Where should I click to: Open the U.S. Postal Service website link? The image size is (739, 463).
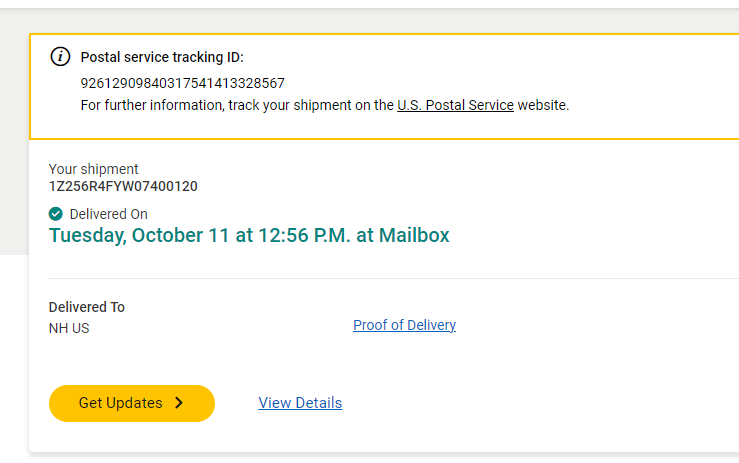tap(455, 105)
